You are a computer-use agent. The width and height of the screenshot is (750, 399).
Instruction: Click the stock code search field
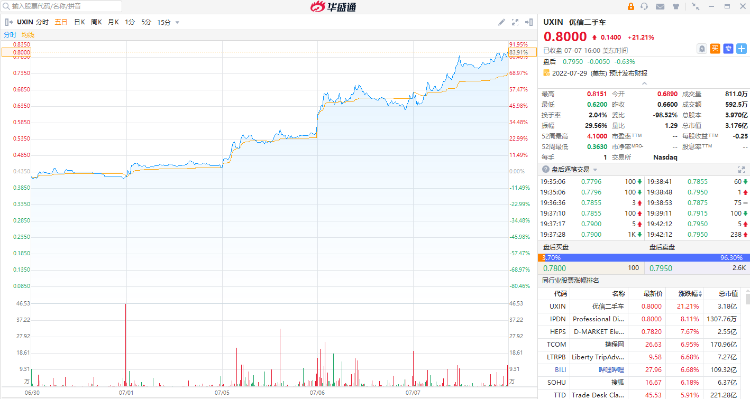tap(61, 6)
